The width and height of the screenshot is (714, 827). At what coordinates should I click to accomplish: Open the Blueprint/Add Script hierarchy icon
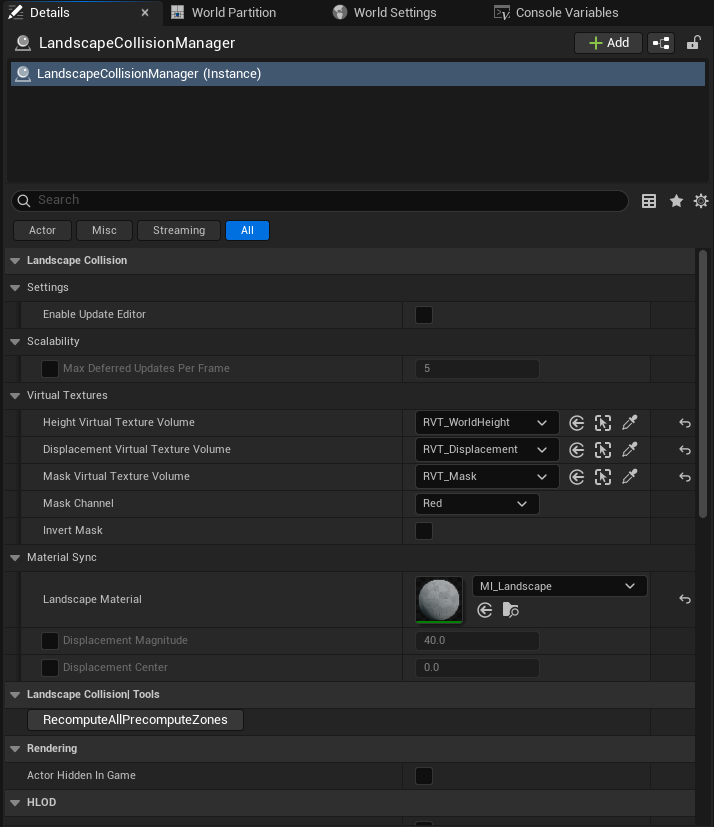tap(661, 43)
